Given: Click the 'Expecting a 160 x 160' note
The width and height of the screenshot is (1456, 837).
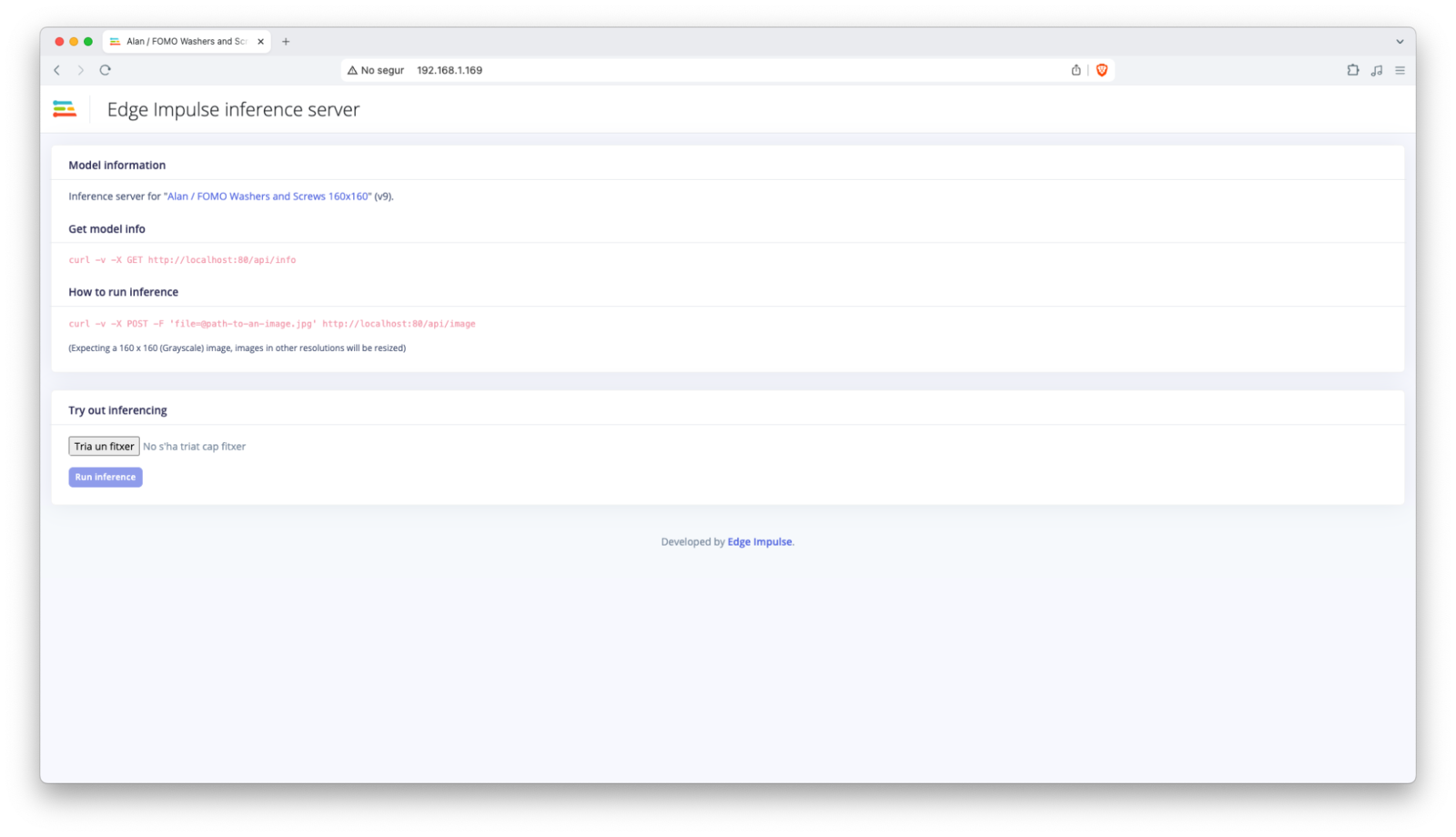Looking at the screenshot, I should click(238, 348).
